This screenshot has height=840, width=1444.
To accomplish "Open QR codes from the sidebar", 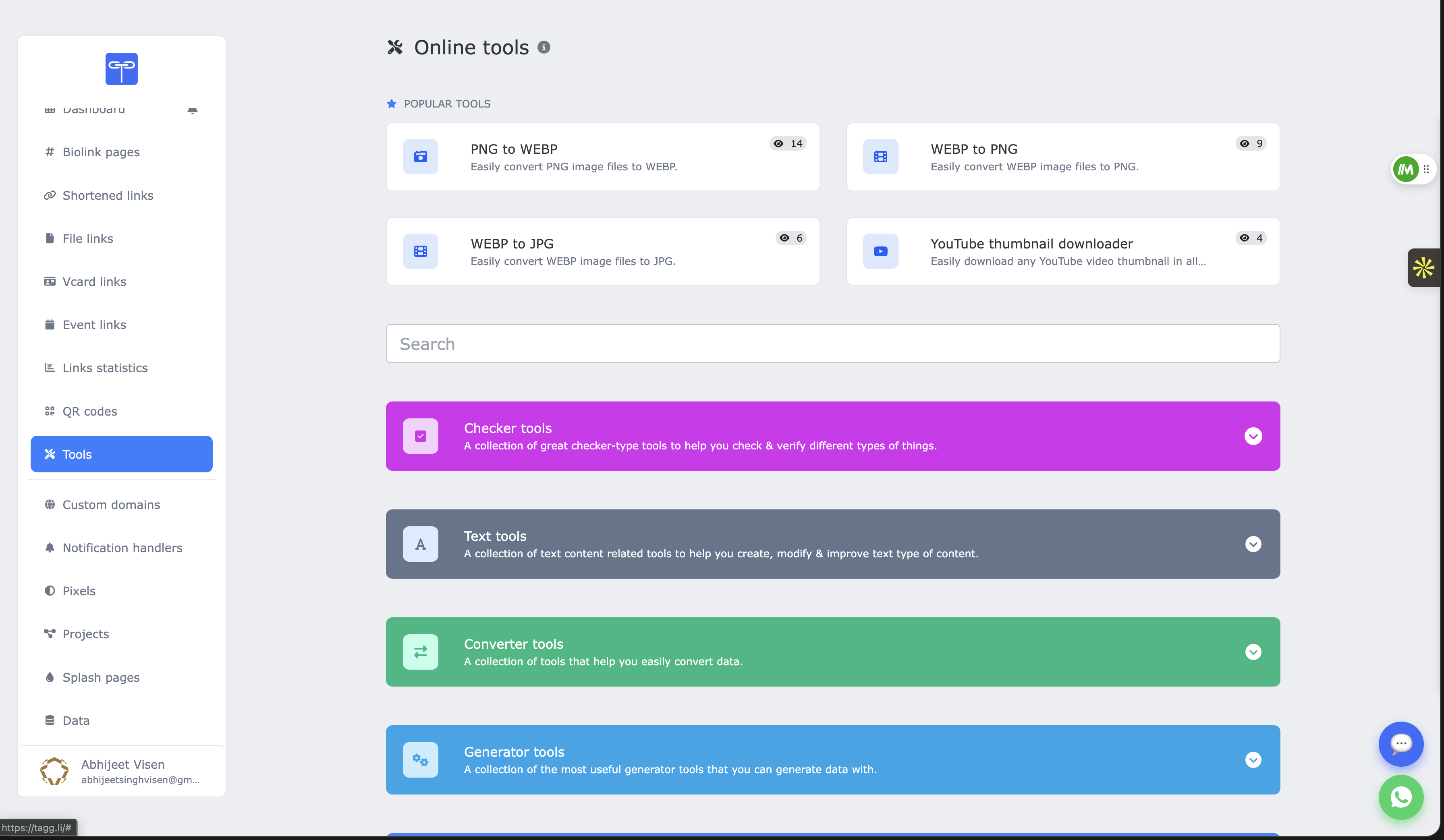I will click(x=89, y=411).
